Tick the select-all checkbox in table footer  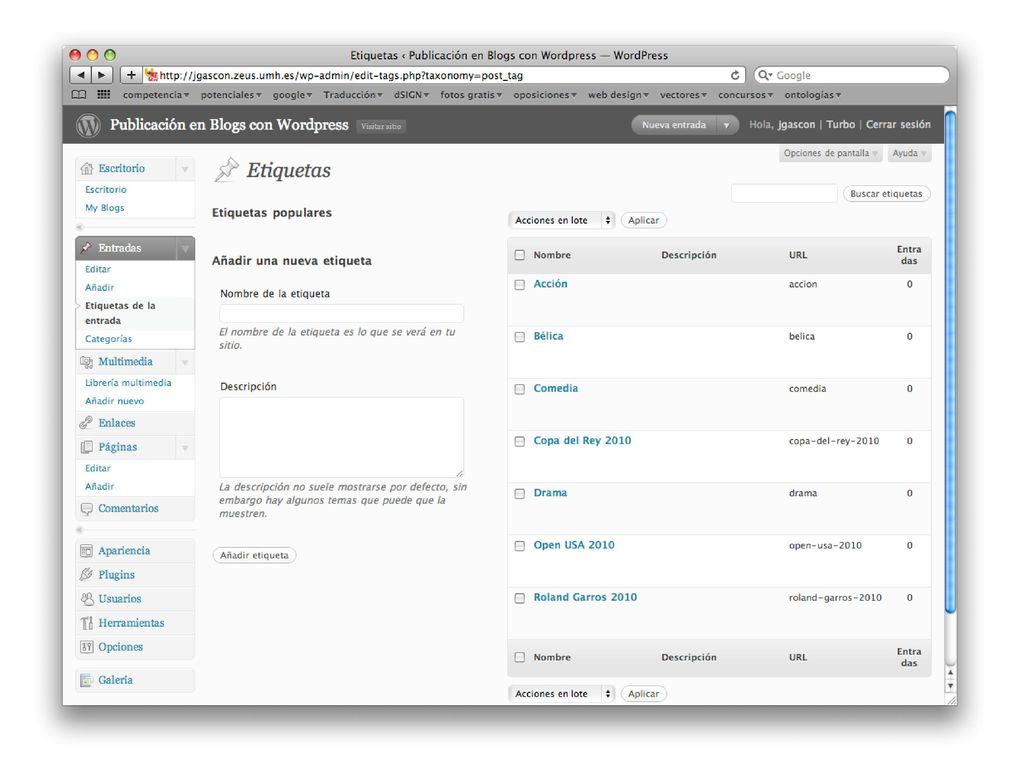pos(520,658)
